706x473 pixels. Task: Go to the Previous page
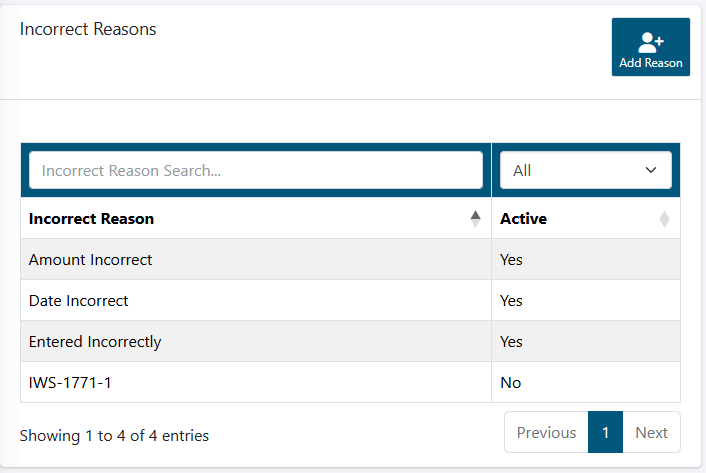[546, 432]
